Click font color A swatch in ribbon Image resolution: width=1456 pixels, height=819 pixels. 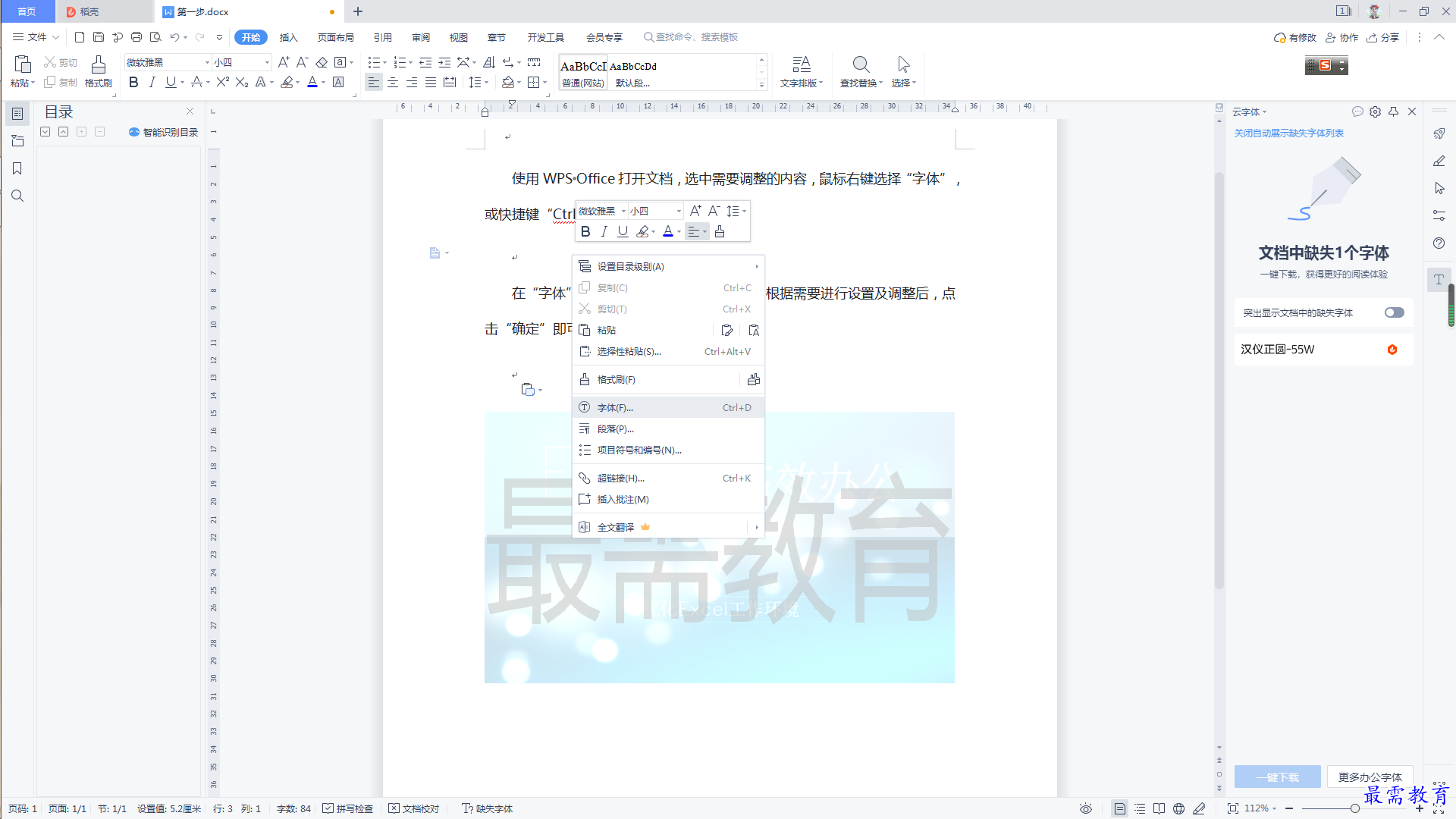coord(312,82)
